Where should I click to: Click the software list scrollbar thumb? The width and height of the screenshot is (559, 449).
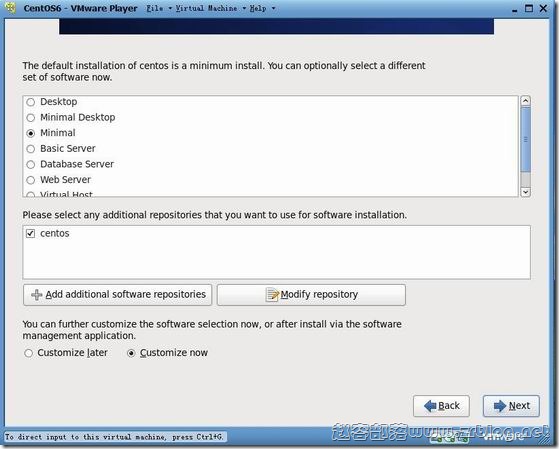coord(525,139)
